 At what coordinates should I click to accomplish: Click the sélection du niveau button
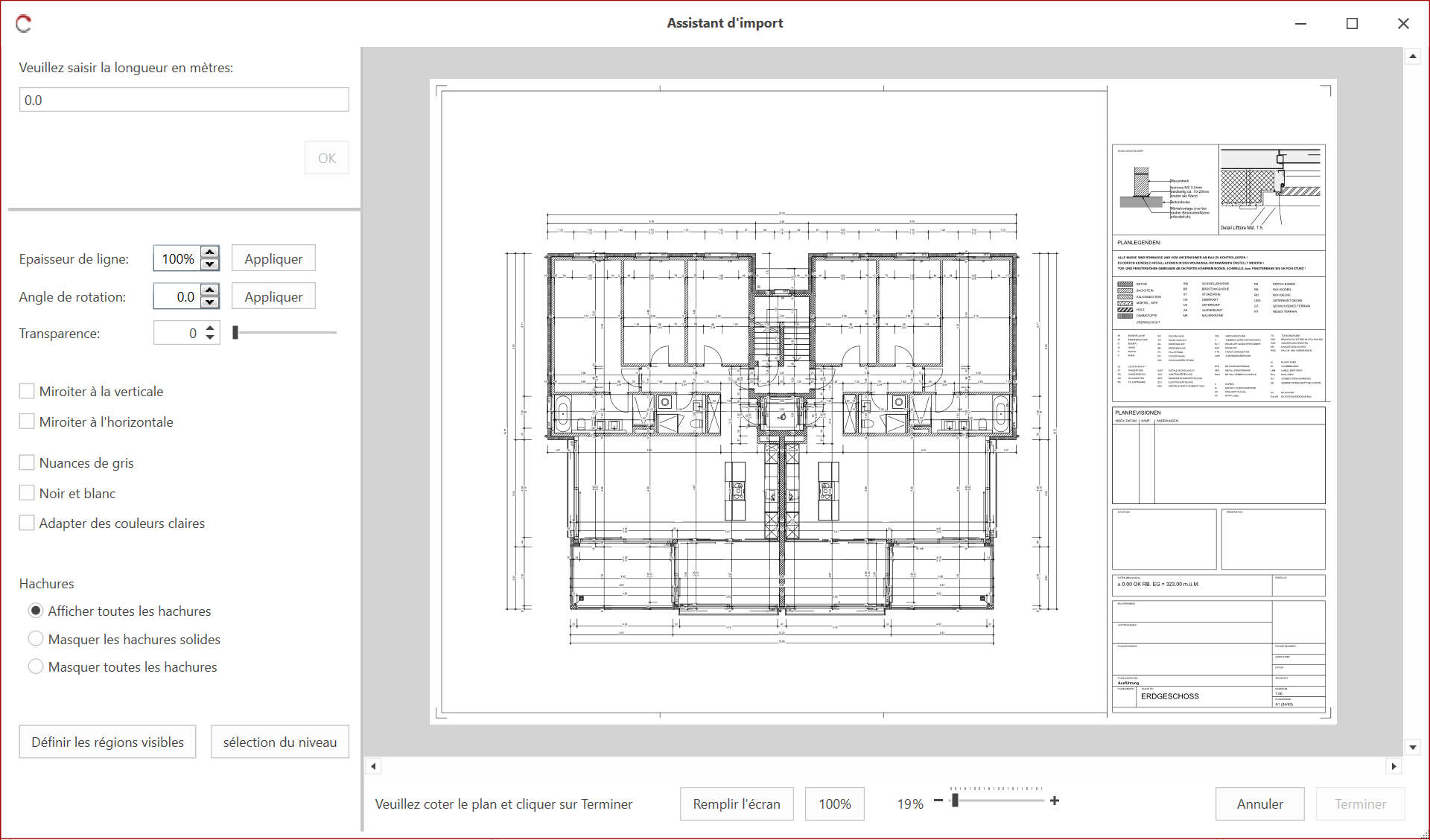[x=279, y=742]
